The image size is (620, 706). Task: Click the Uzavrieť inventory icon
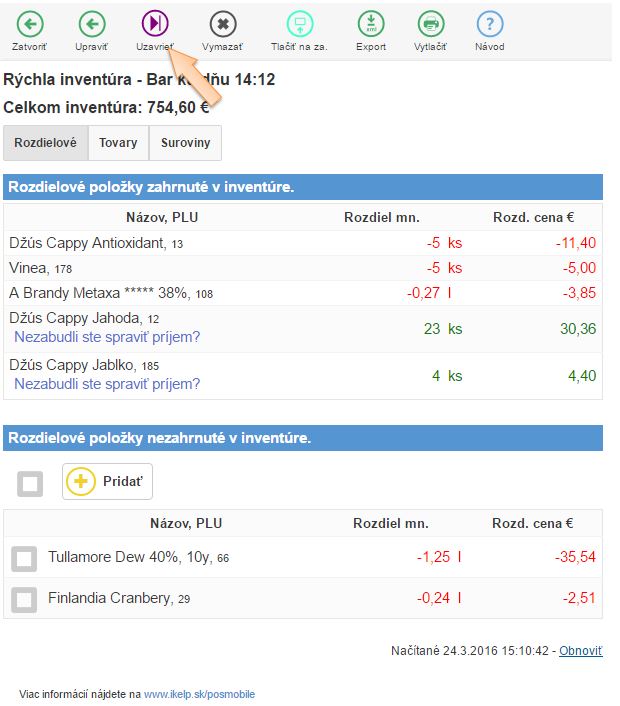[155, 24]
